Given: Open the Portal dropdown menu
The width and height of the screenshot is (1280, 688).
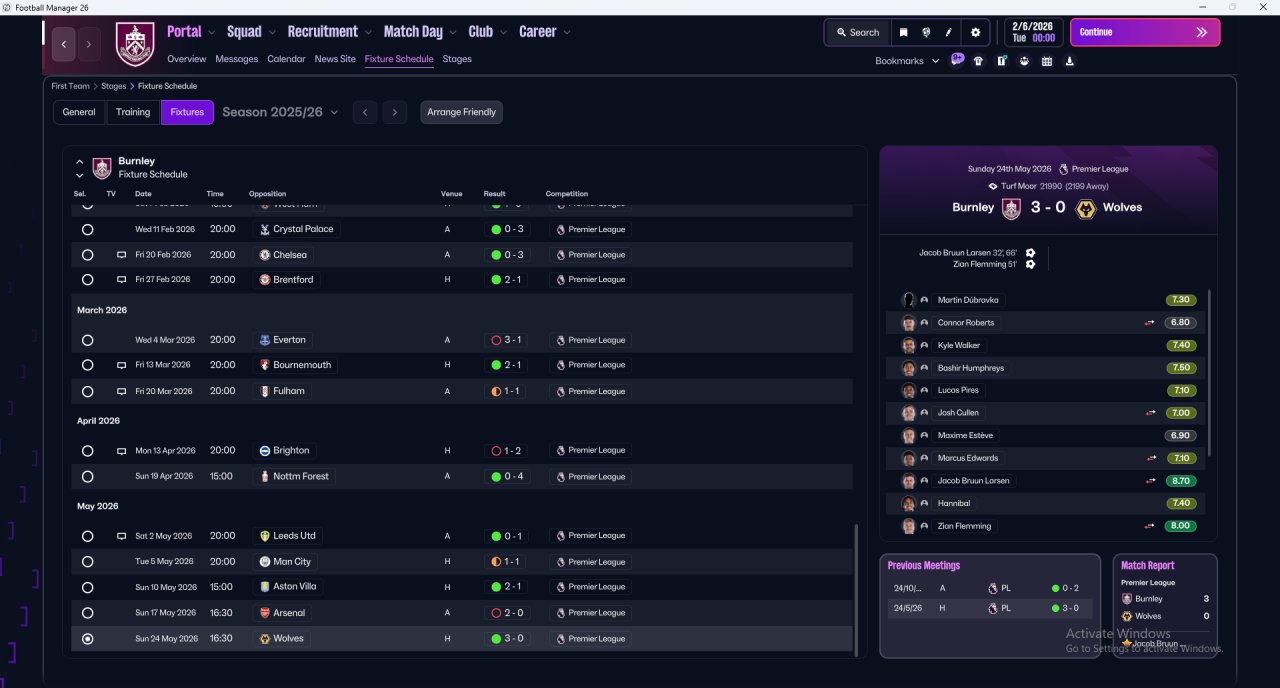Looking at the screenshot, I should [x=191, y=32].
